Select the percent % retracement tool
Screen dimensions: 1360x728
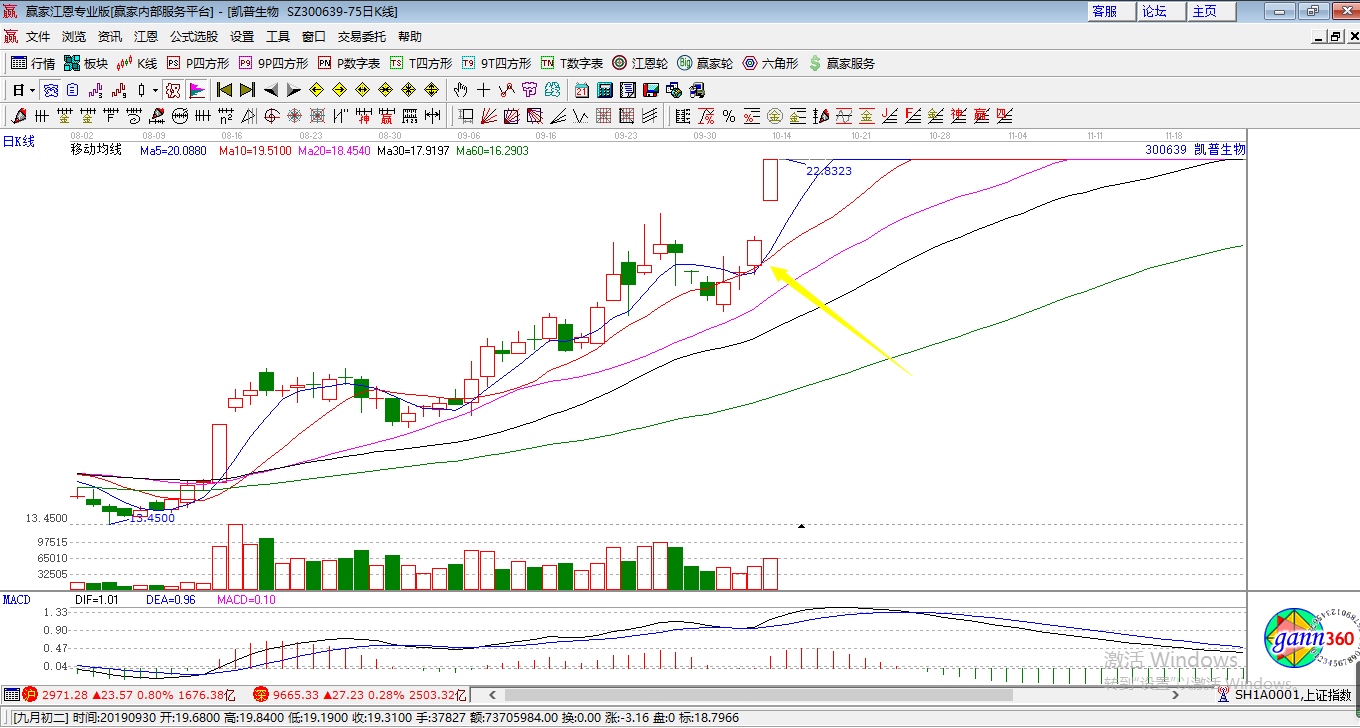(728, 115)
